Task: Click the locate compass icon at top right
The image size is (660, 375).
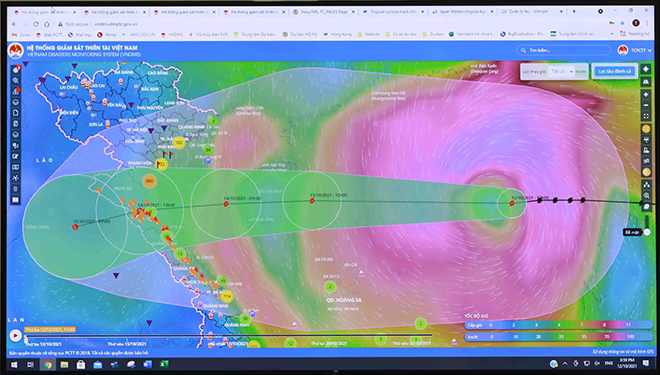Action: (646, 69)
